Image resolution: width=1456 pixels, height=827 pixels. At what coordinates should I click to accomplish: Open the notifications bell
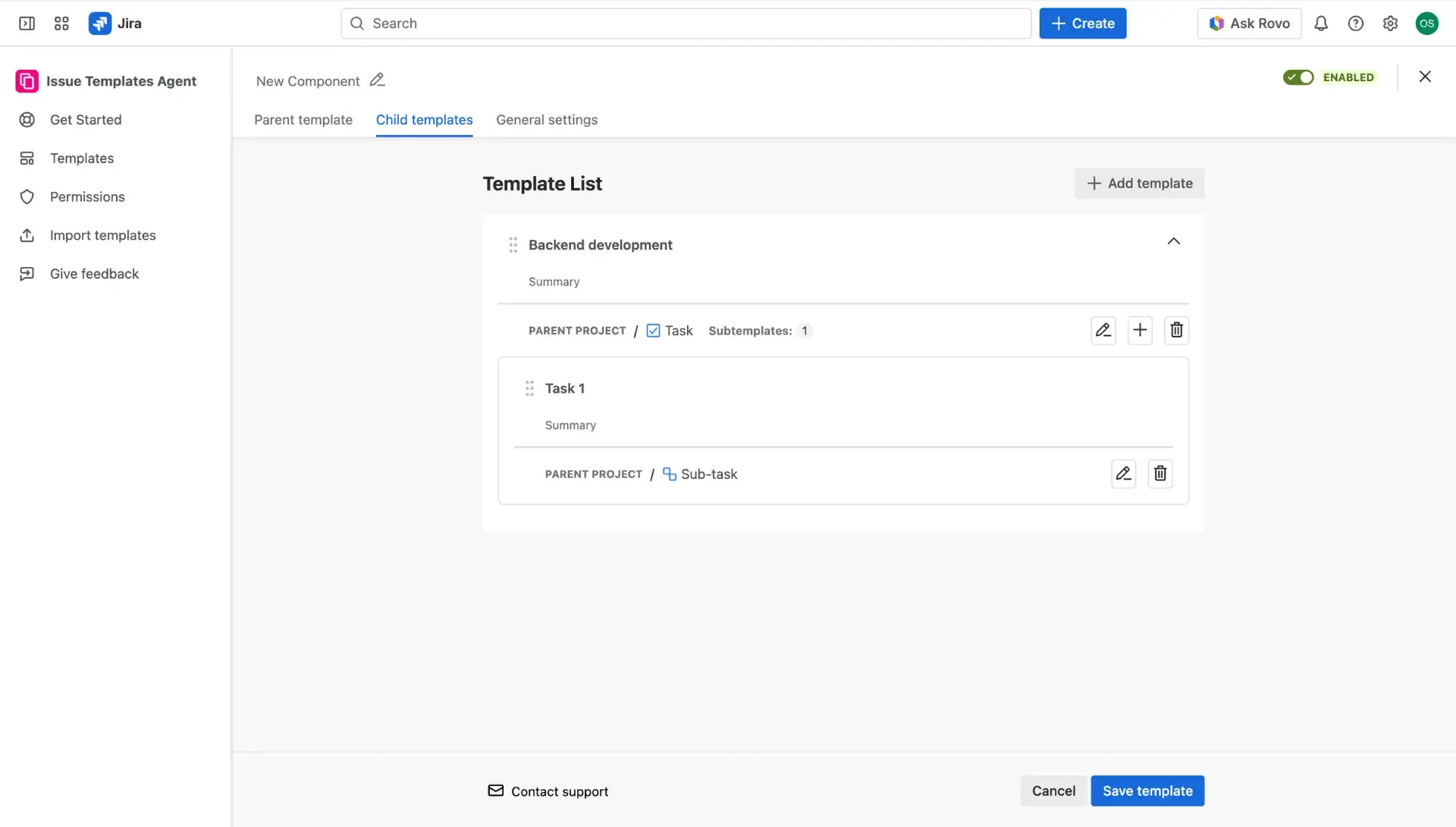1321,23
